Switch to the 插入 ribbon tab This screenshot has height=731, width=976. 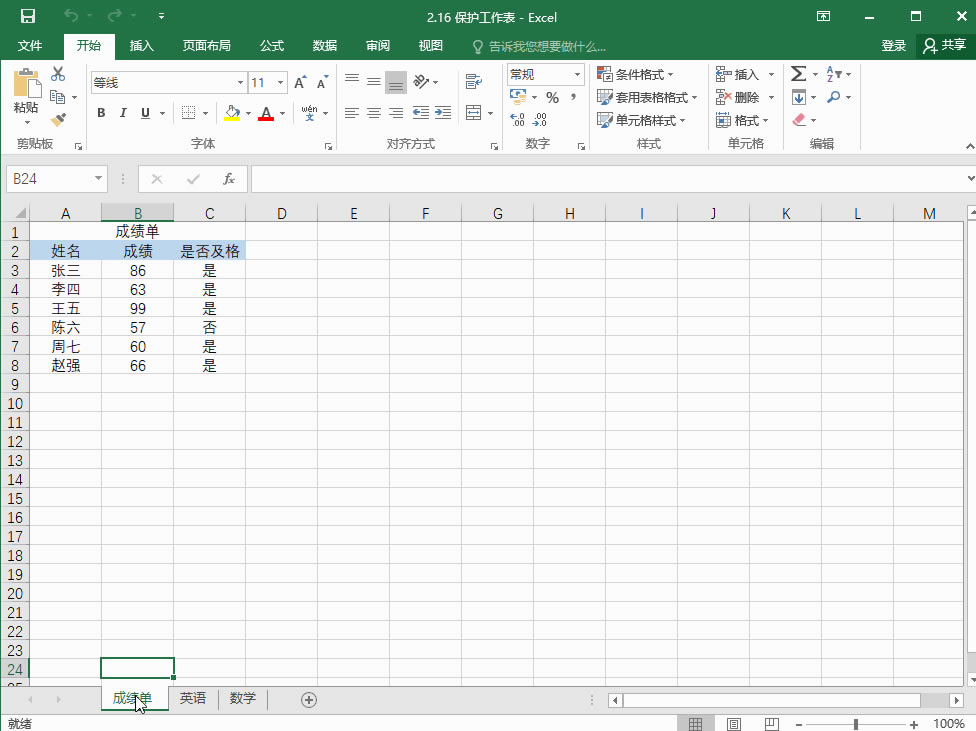coord(141,45)
